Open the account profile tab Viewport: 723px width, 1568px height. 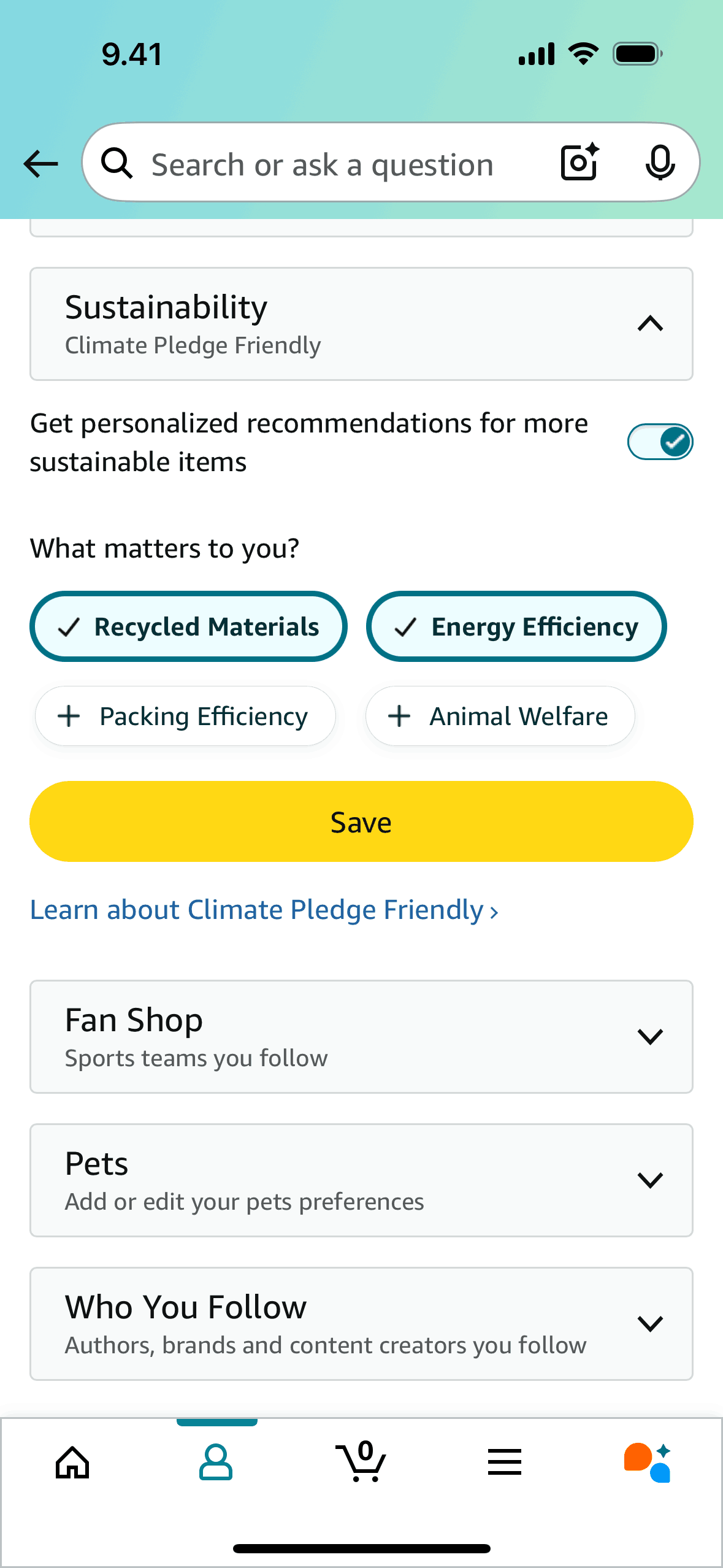[216, 1462]
